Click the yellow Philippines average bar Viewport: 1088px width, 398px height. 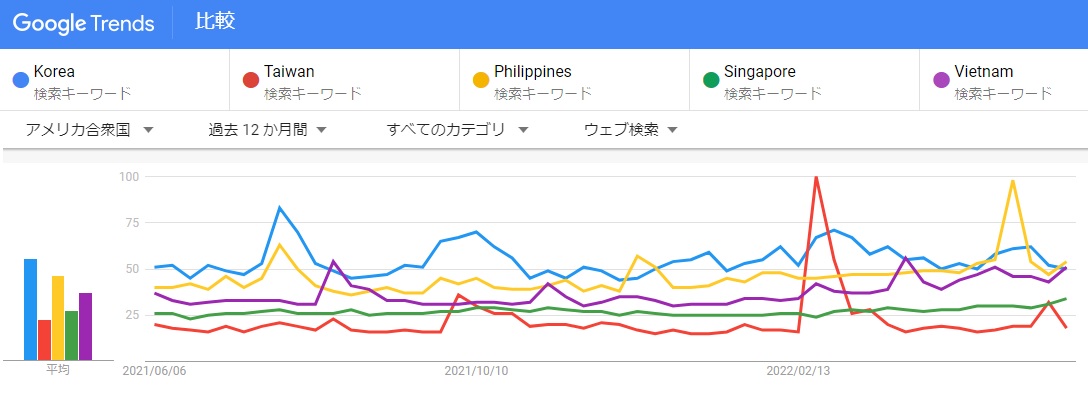click(58, 318)
